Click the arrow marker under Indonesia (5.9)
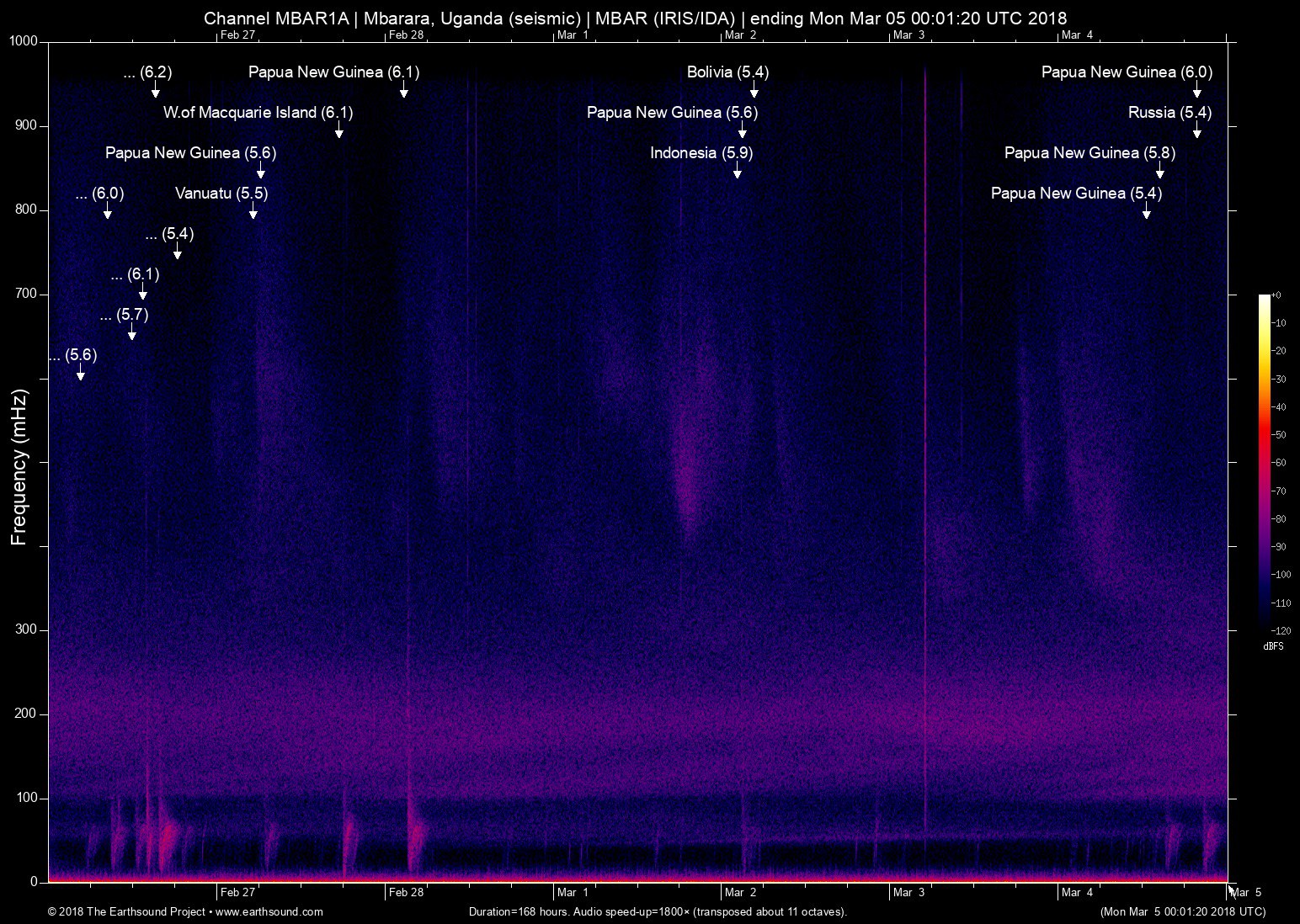The image size is (1300, 924). [738, 172]
